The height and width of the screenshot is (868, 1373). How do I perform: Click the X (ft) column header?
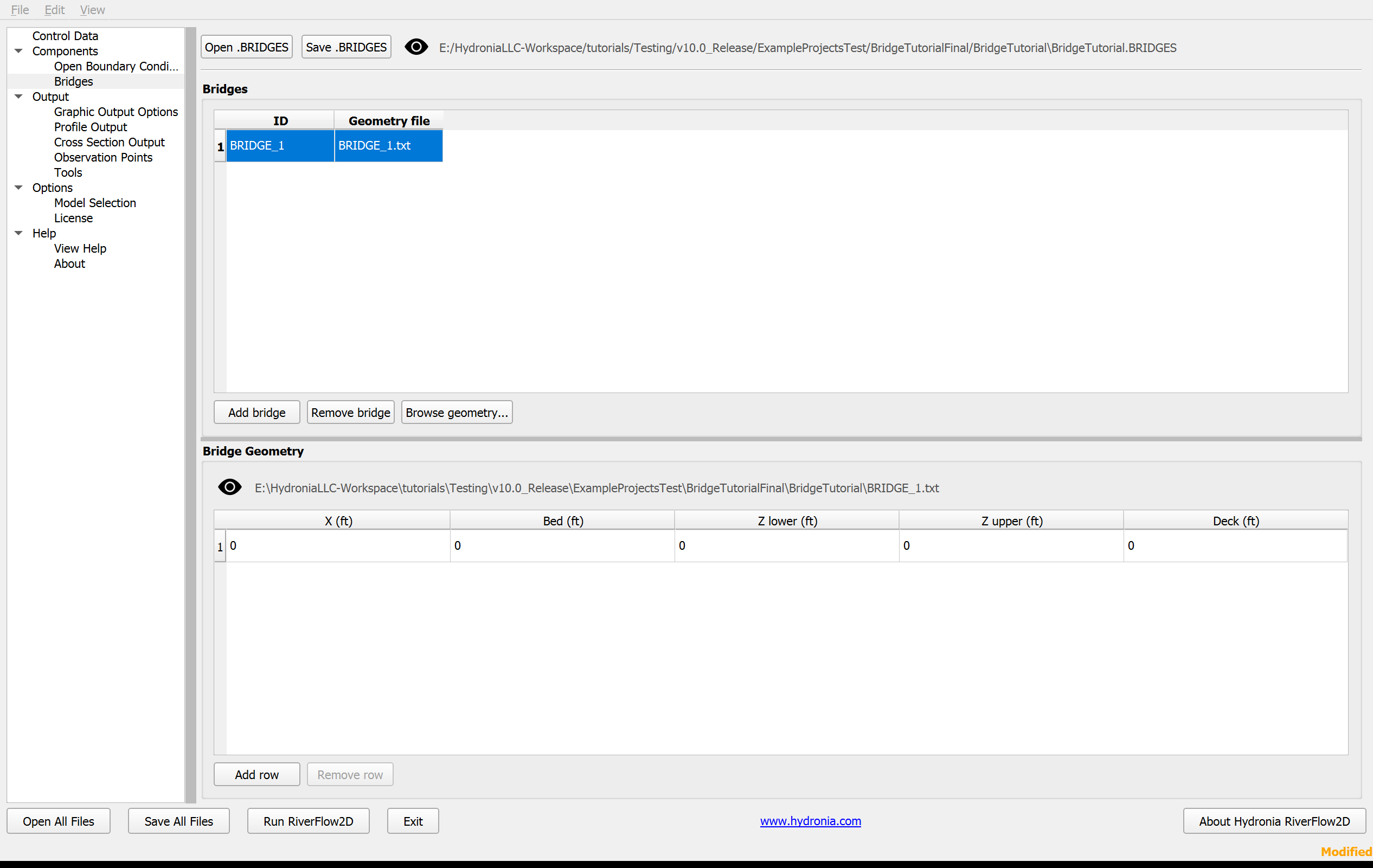(x=338, y=521)
